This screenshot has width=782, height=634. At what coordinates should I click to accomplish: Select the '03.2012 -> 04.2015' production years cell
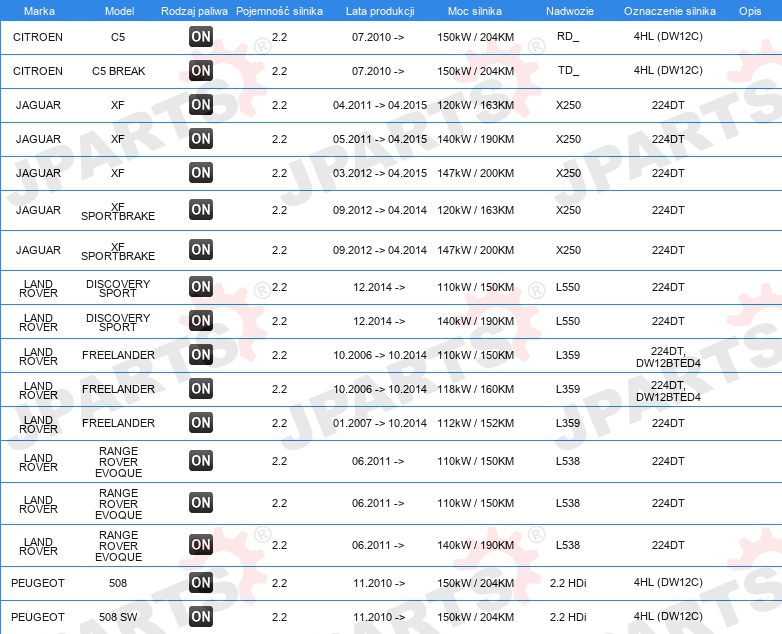[380, 173]
